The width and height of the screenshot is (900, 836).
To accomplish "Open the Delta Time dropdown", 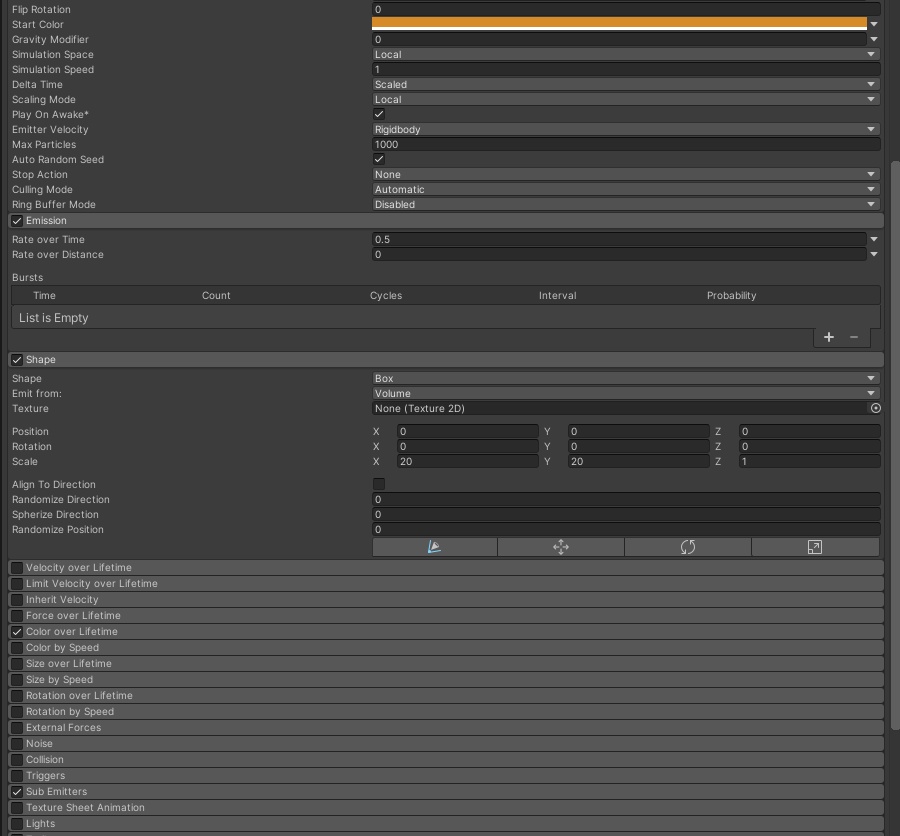I will click(626, 84).
